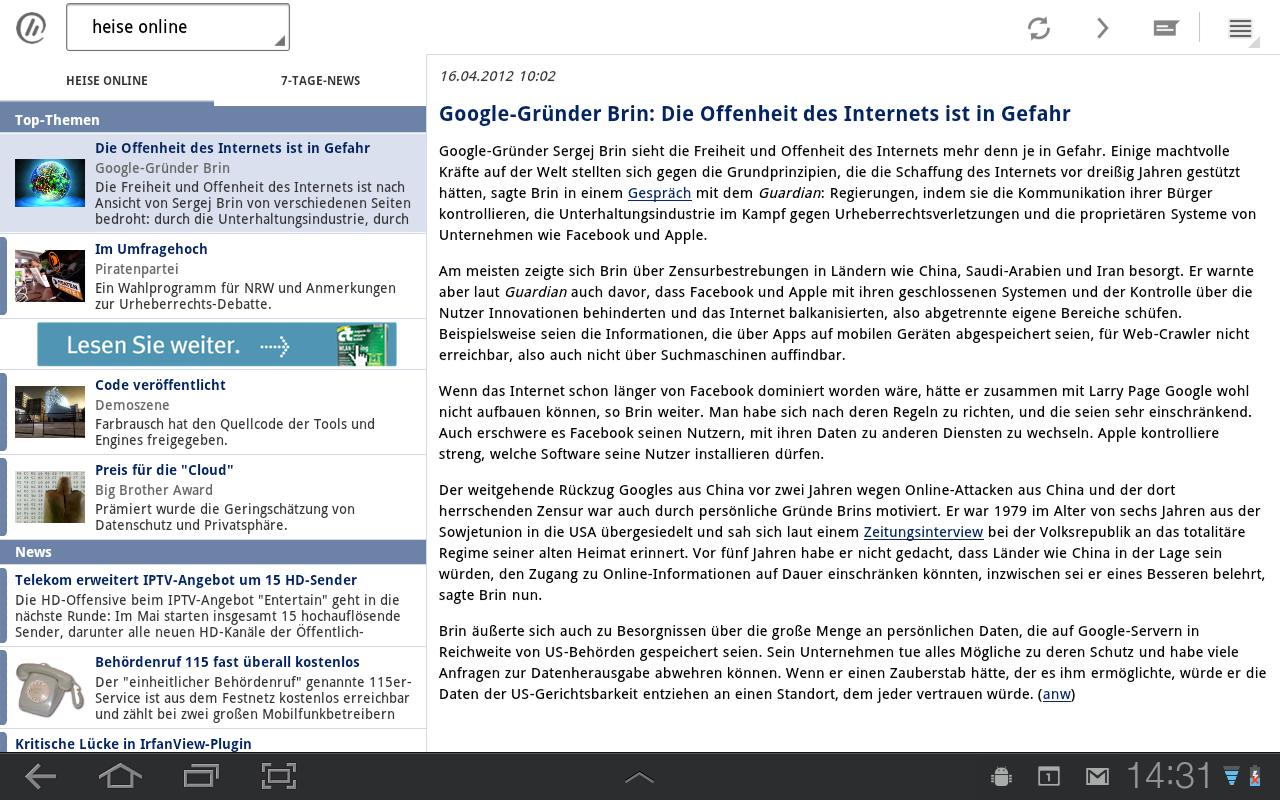The image size is (1280, 800).
Task: Open recent apps from the navigation bar
Action: coord(199,776)
